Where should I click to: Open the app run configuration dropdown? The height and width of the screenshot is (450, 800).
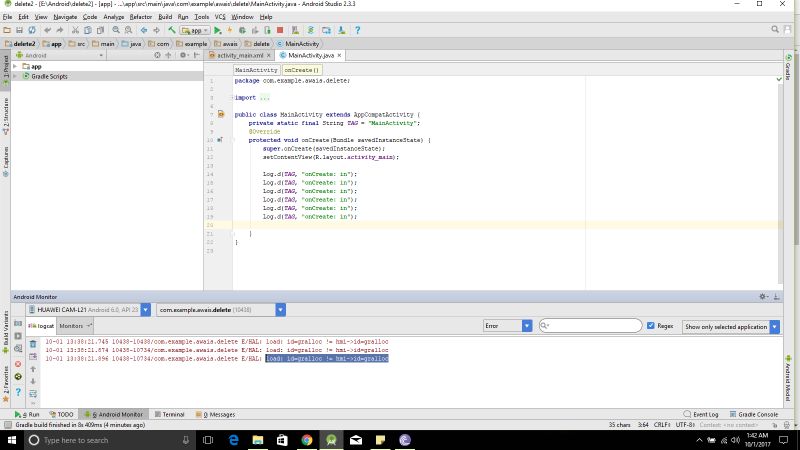point(195,30)
